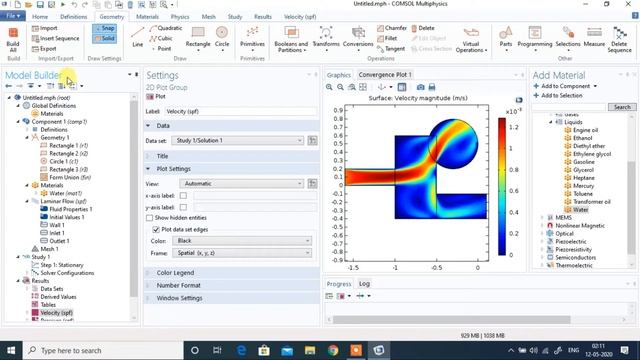The width and height of the screenshot is (640, 360).
Task: Toggle Solid draw setting
Action: (x=104, y=38)
